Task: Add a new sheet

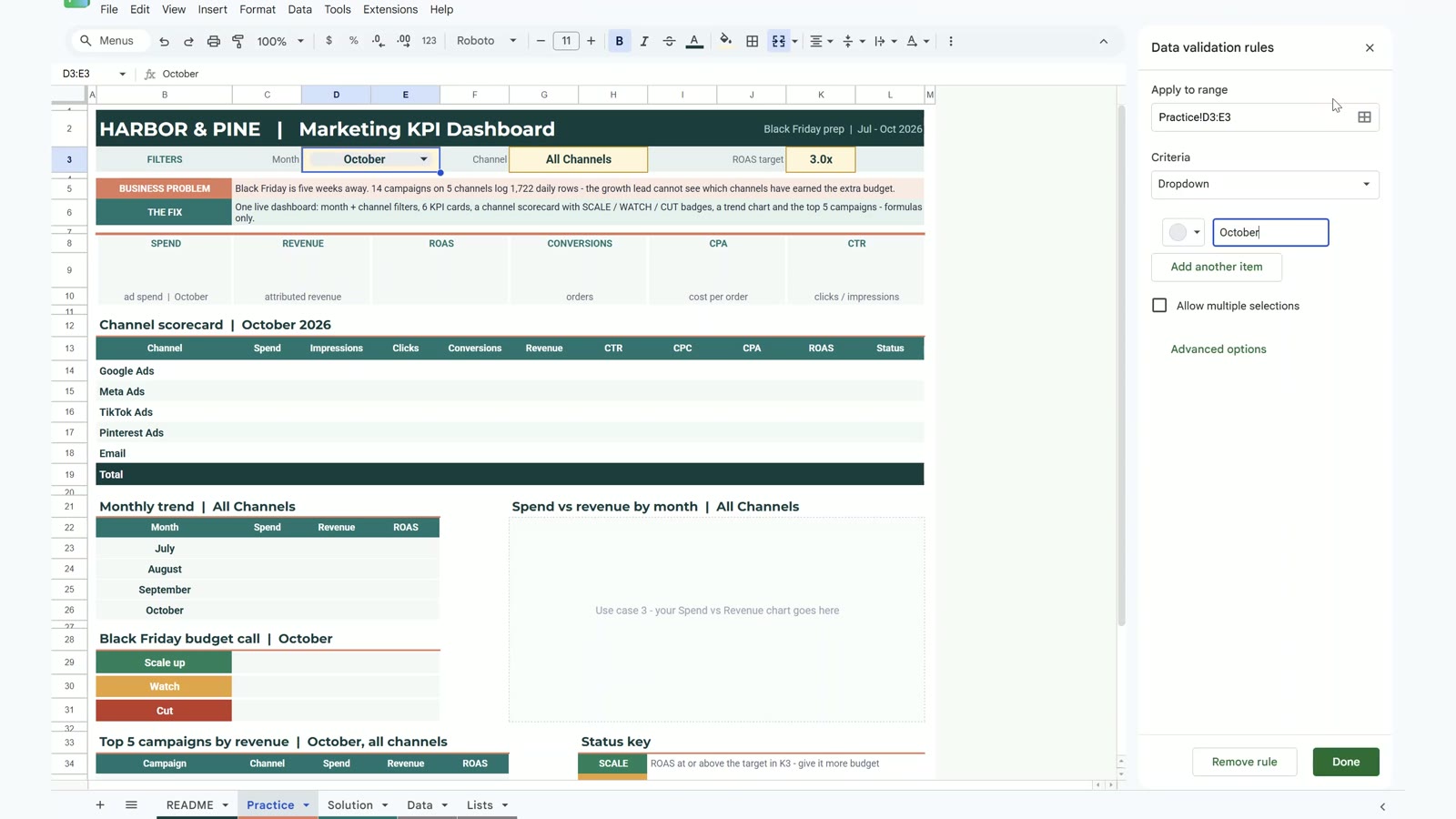Action: click(100, 804)
